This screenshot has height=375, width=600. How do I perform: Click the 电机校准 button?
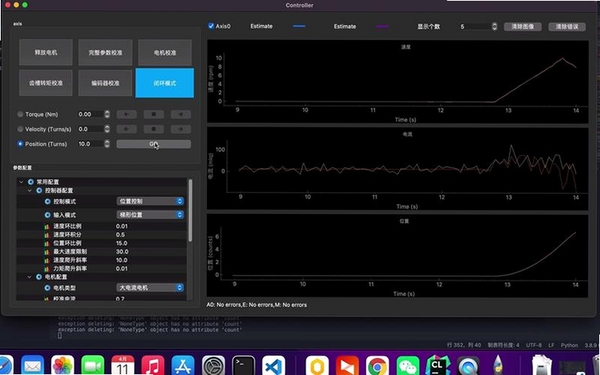tap(165, 52)
